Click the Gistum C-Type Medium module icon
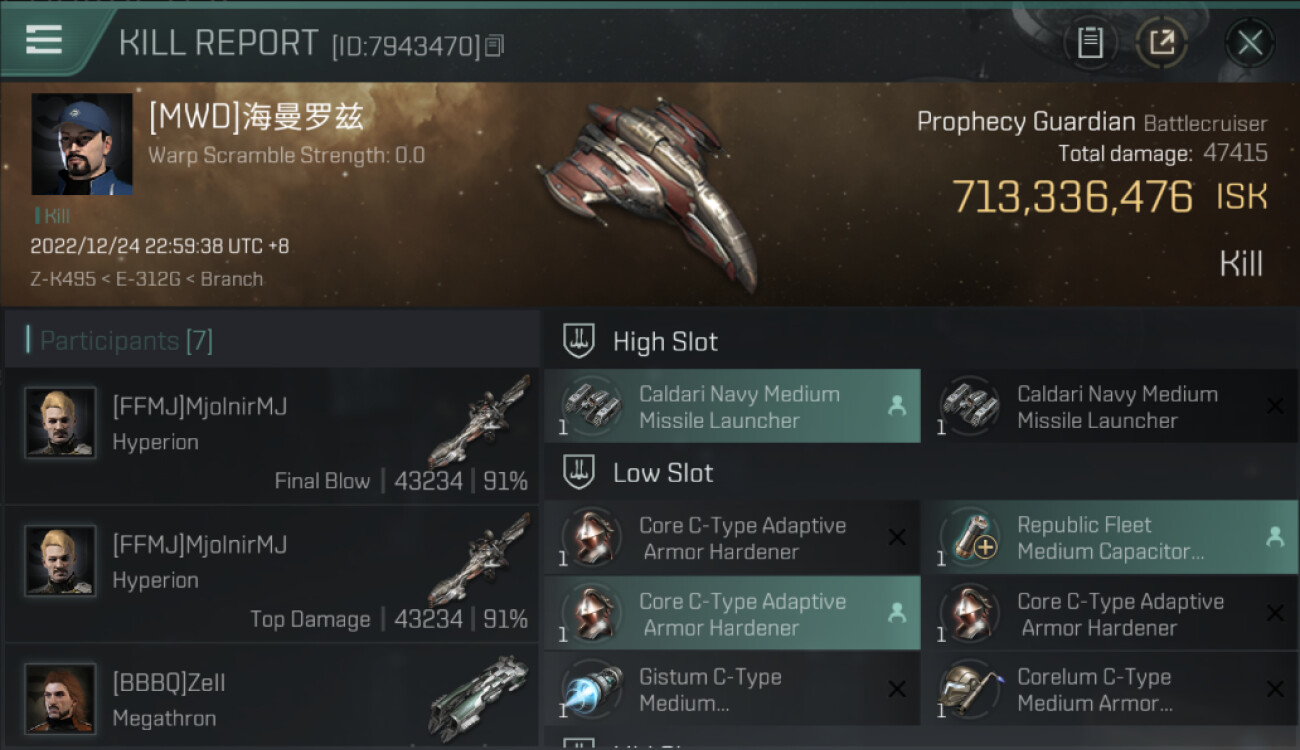This screenshot has height=750, width=1300. point(592,688)
